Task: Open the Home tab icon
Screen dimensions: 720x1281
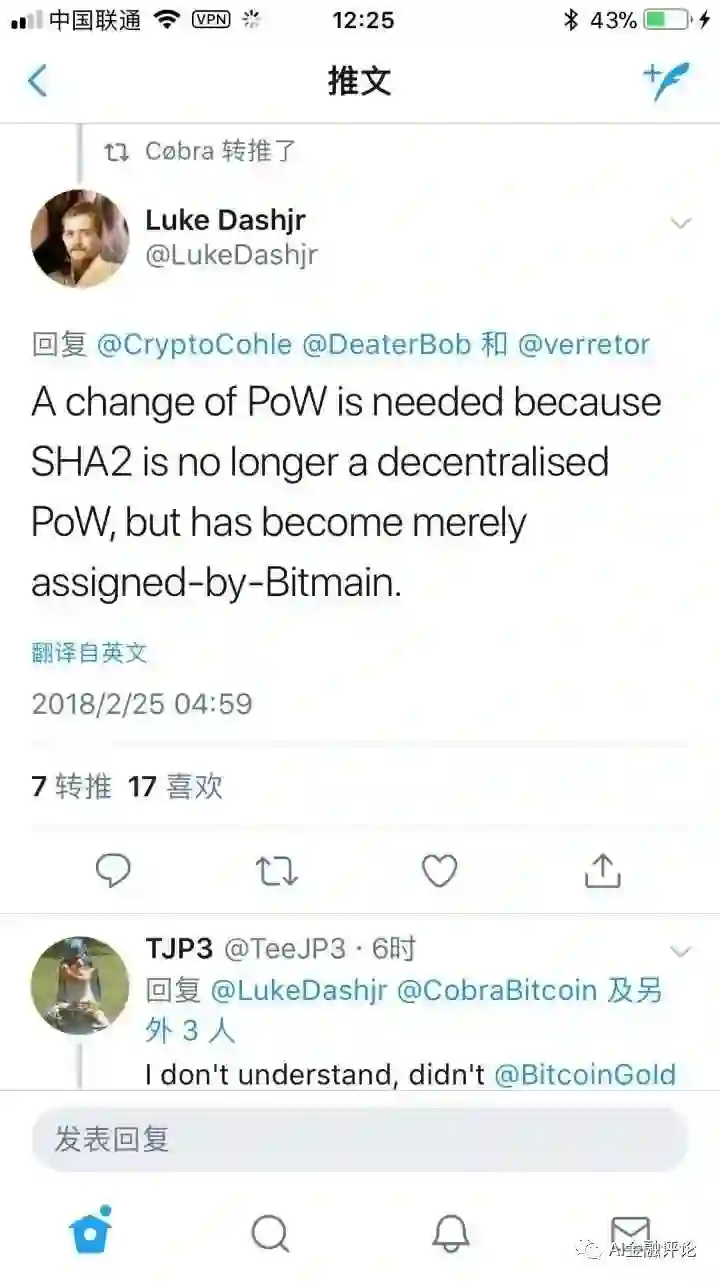Action: coord(90,1231)
